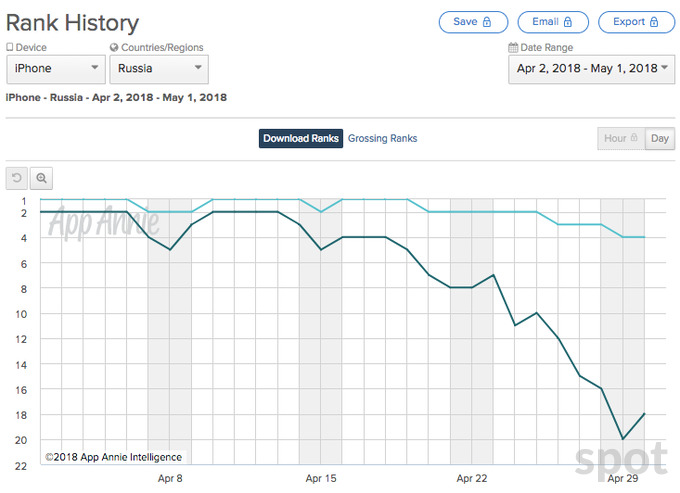Click the device icon beside Device label
Image resolution: width=680 pixels, height=493 pixels.
pyautogui.click(x=10, y=48)
